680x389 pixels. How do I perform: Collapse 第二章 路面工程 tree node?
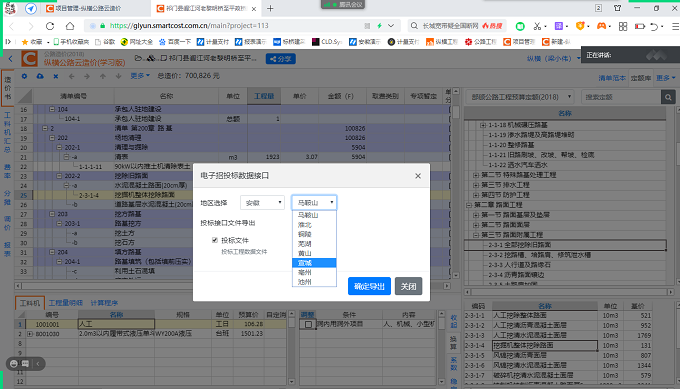pos(469,205)
